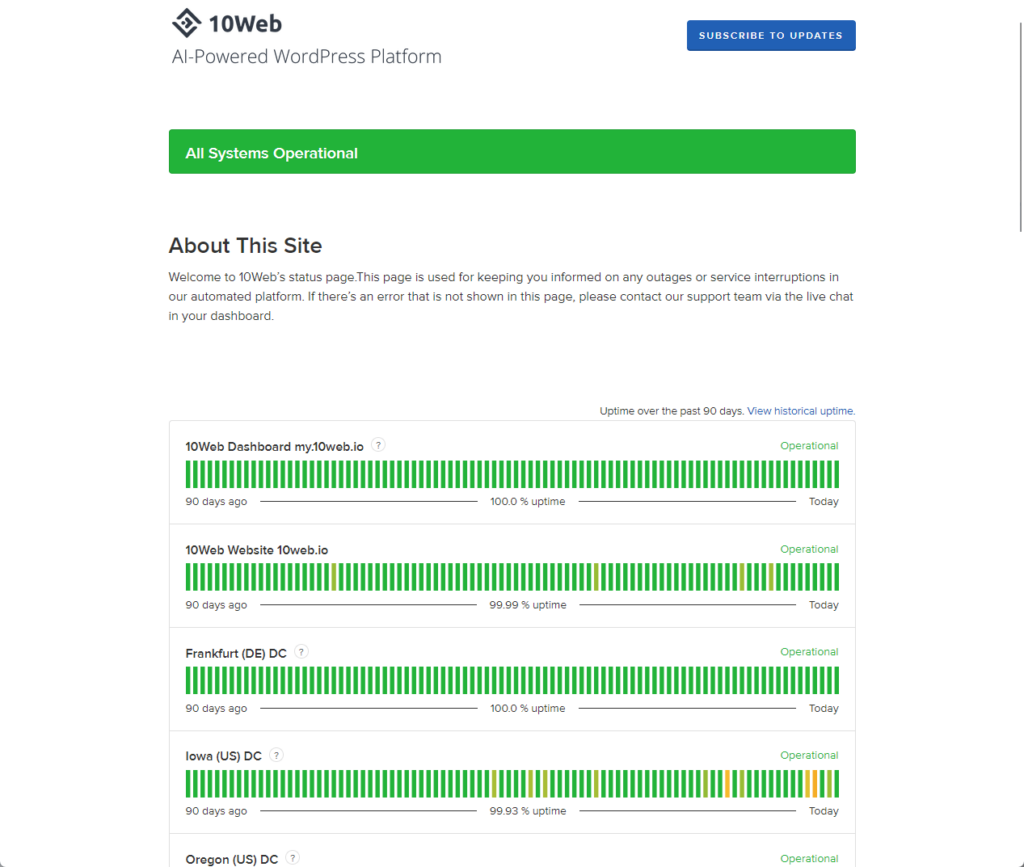Click the last uptime bar of Iowa (US) DC

[837, 783]
